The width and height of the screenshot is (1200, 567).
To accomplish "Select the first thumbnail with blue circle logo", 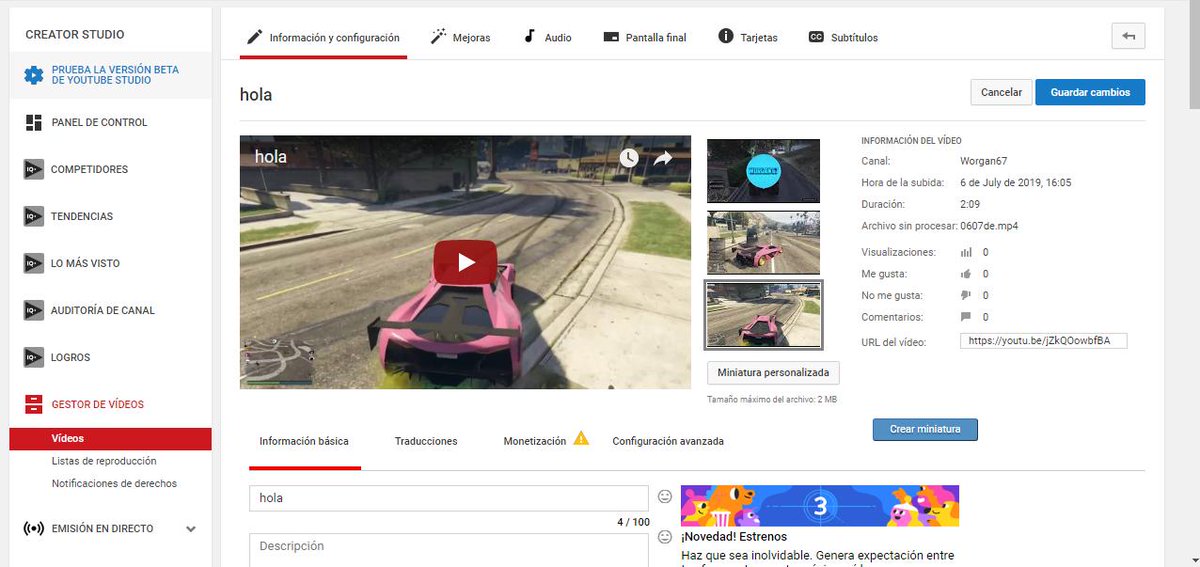I will pyautogui.click(x=764, y=171).
